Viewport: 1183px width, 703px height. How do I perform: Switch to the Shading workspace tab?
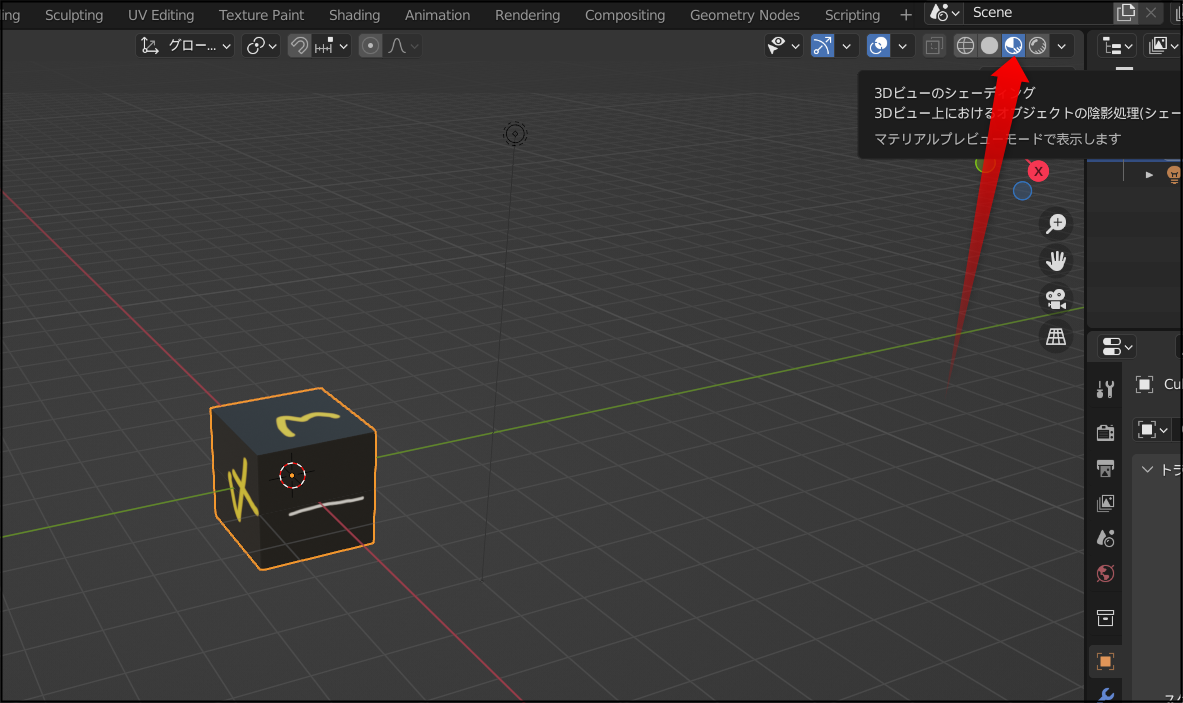(355, 15)
